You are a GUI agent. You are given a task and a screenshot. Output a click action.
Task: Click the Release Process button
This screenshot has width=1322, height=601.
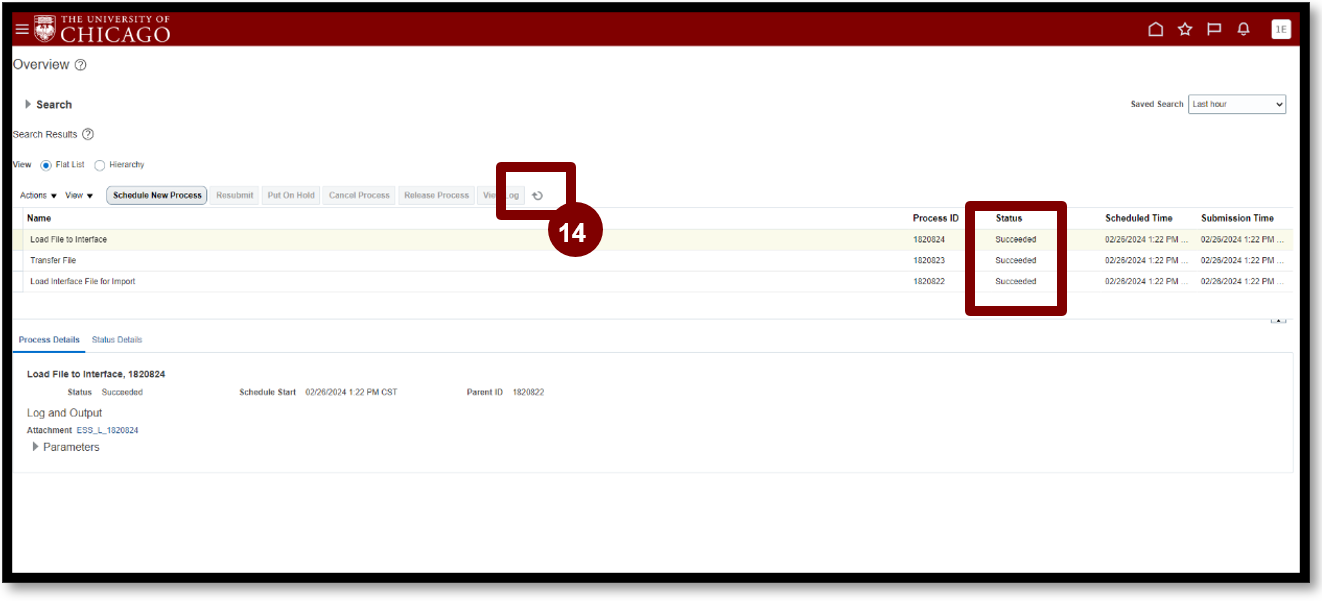click(x=436, y=195)
